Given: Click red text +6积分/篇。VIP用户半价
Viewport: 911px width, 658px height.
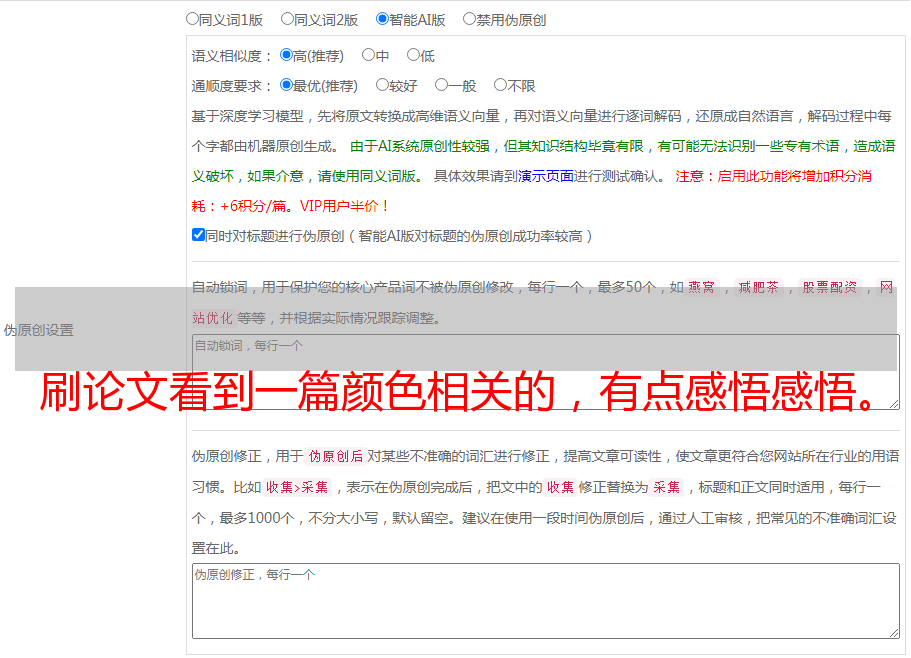Looking at the screenshot, I should 304,206.
